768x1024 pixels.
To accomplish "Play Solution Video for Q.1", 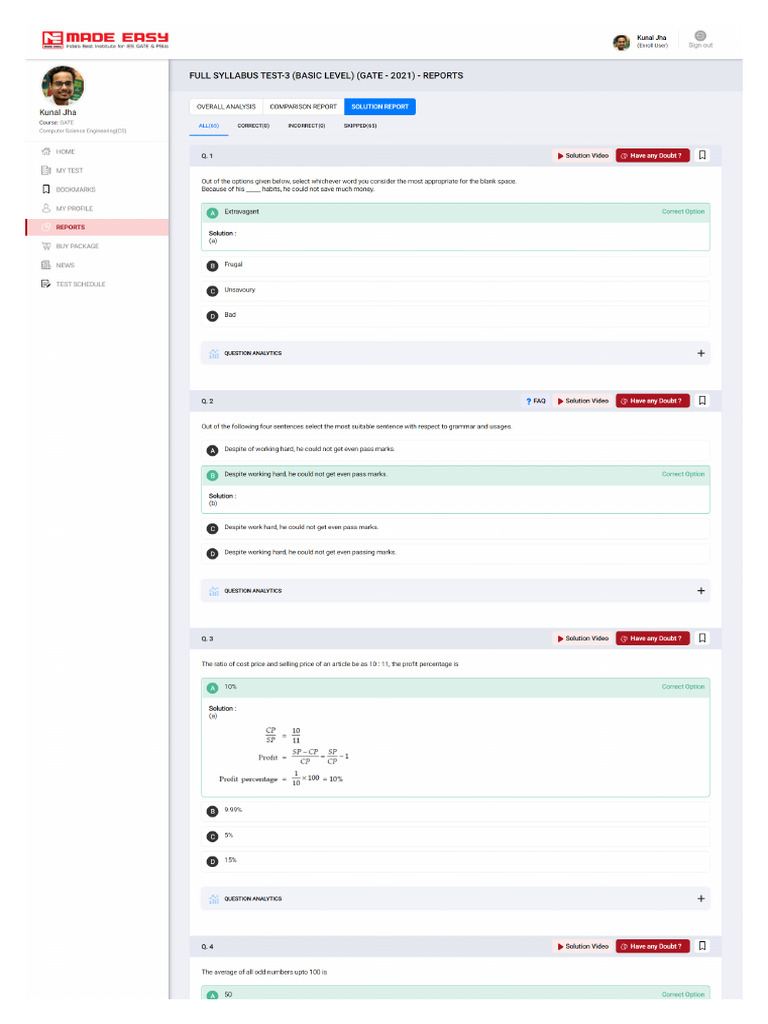I will (583, 156).
